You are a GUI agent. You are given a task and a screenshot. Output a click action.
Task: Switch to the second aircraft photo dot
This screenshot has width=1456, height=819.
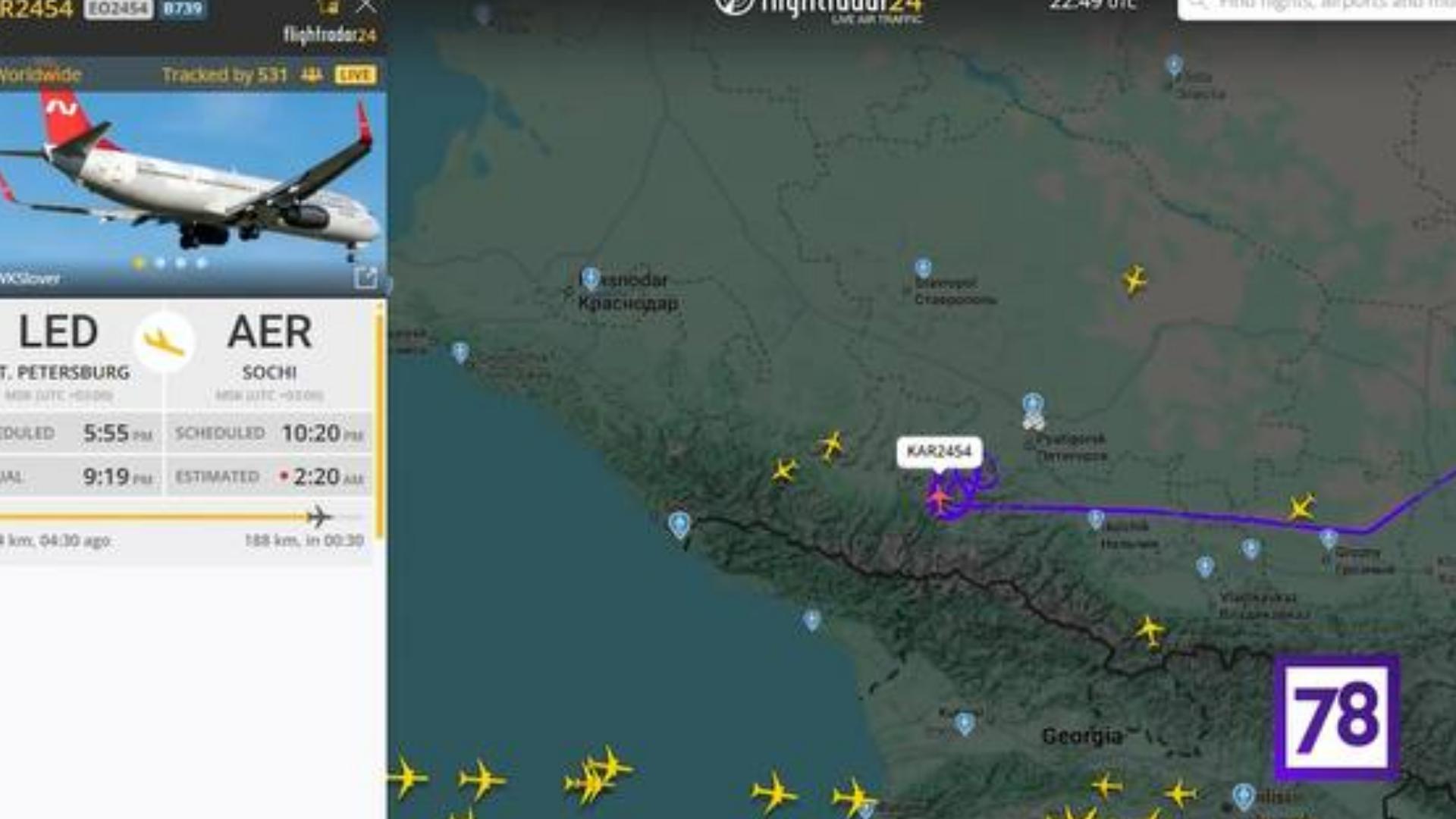160,263
